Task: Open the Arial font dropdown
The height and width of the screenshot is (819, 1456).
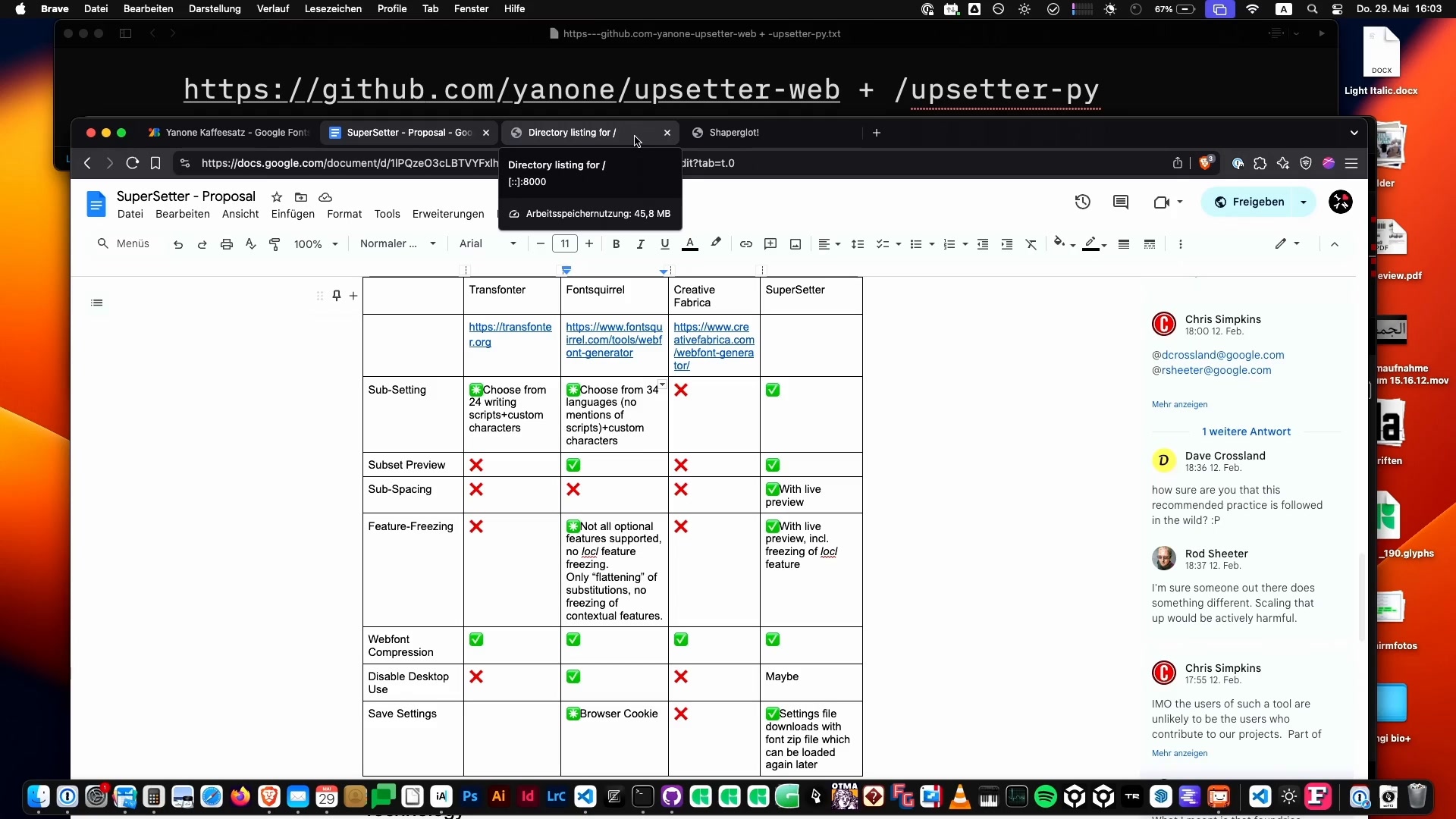Action: coord(488,244)
